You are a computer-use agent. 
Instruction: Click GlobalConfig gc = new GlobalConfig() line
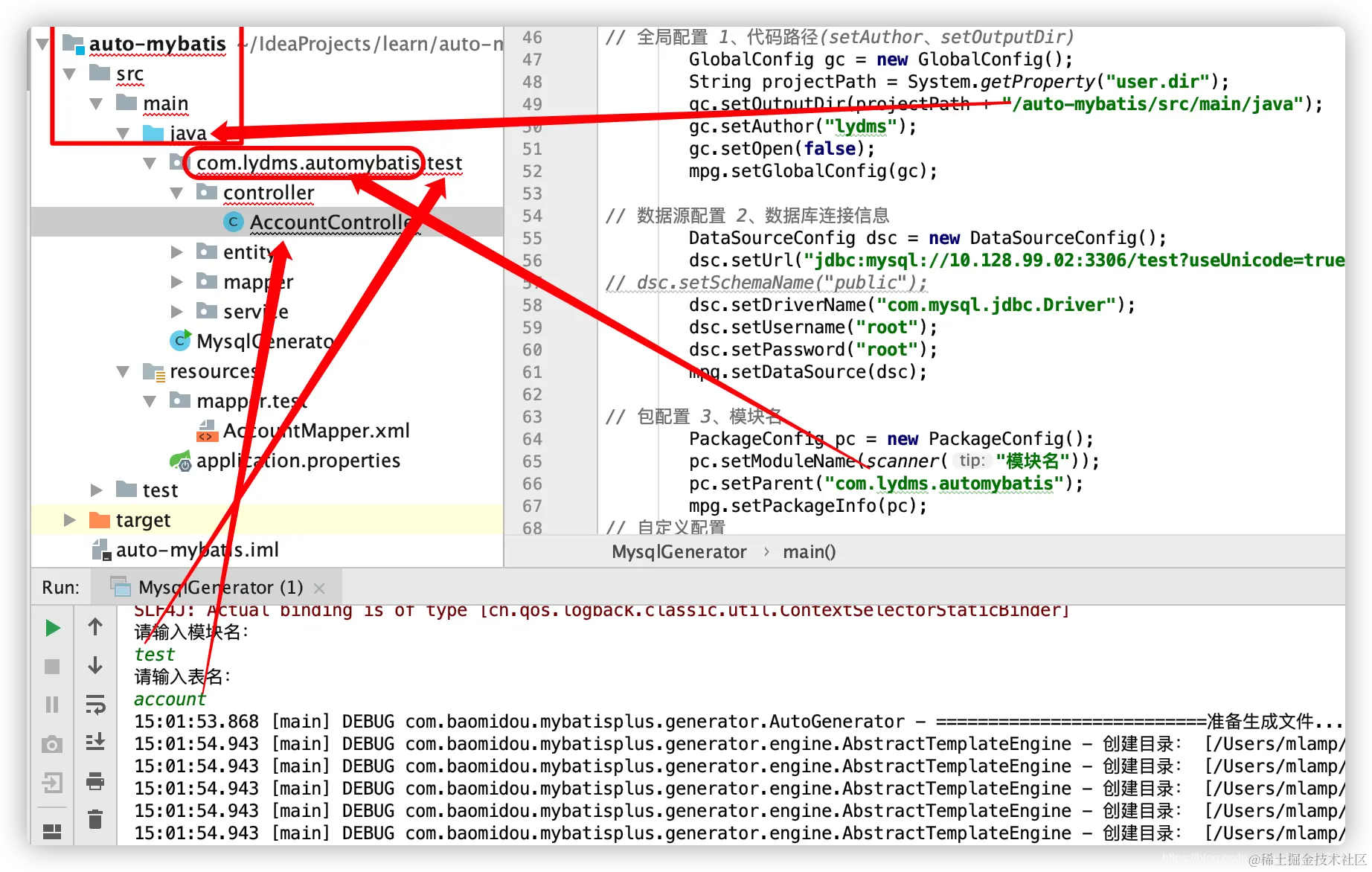point(881,60)
